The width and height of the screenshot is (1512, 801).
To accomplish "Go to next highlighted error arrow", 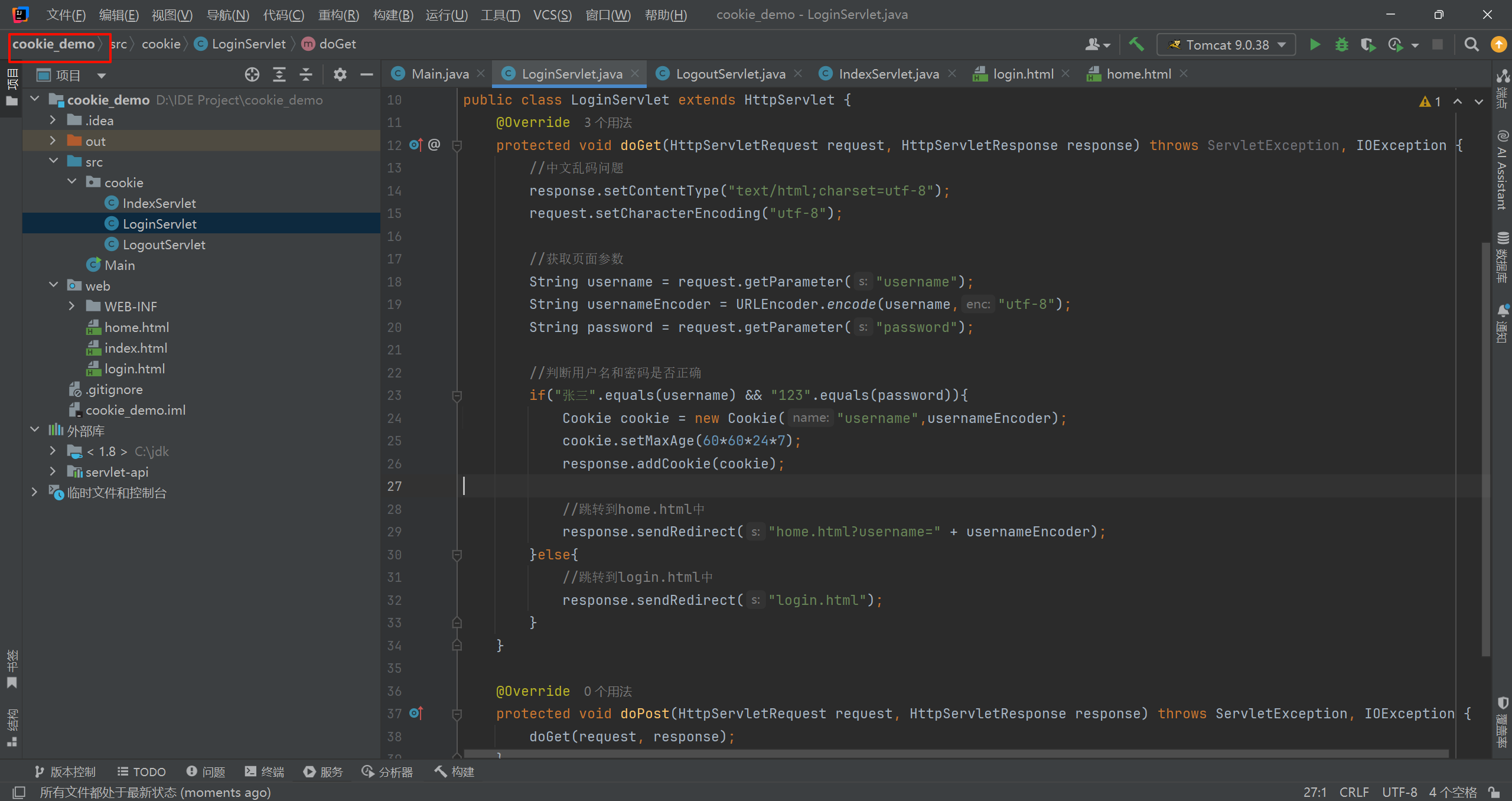I will pos(1479,102).
